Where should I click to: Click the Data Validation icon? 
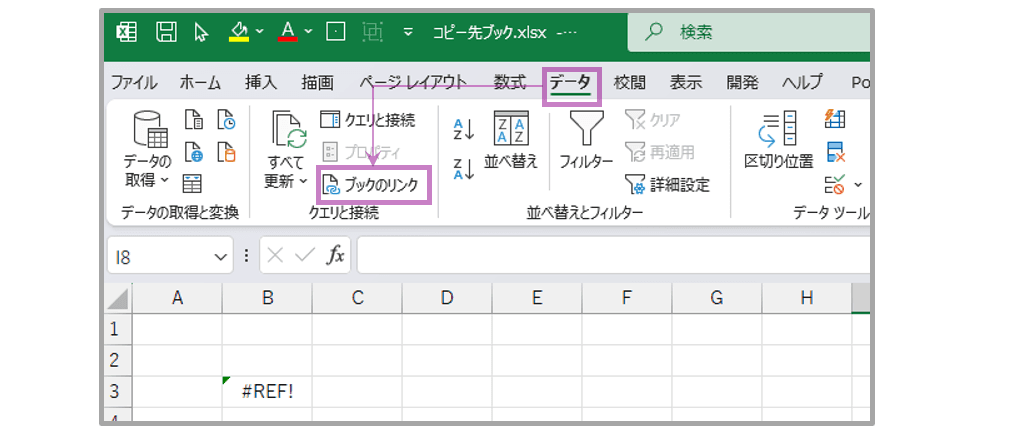[835, 185]
